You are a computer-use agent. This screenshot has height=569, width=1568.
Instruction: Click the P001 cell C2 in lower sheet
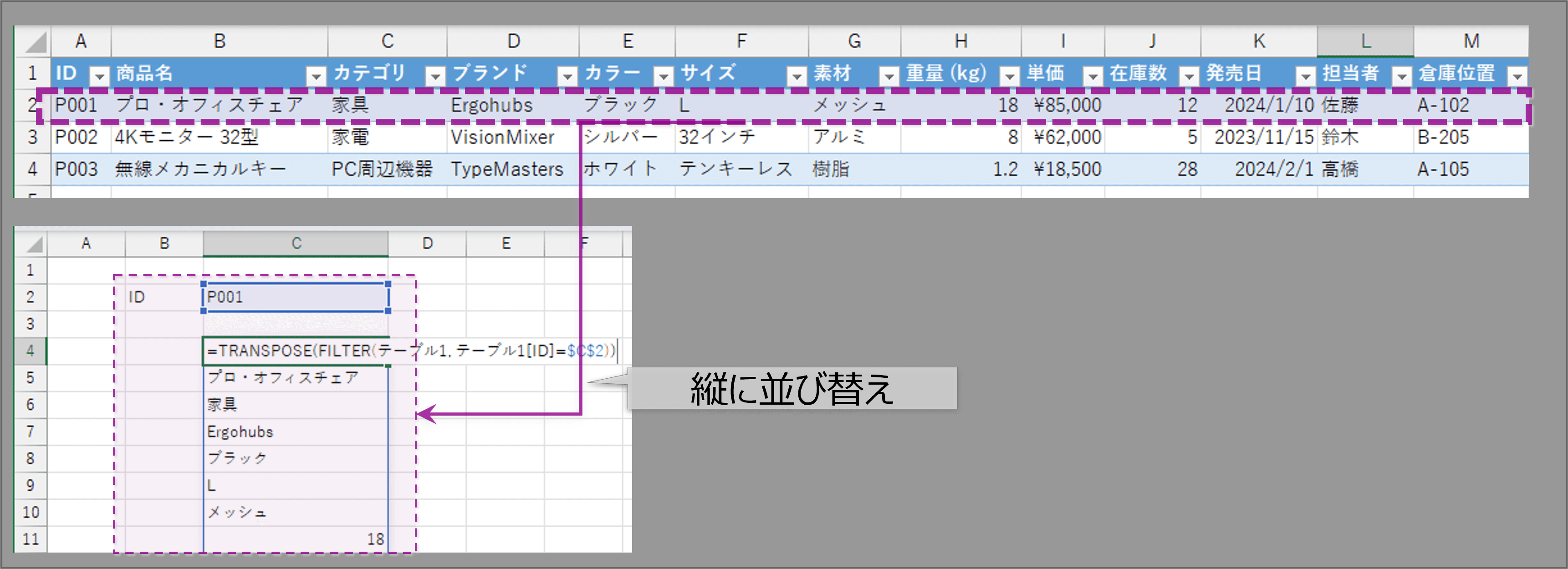pos(296,297)
